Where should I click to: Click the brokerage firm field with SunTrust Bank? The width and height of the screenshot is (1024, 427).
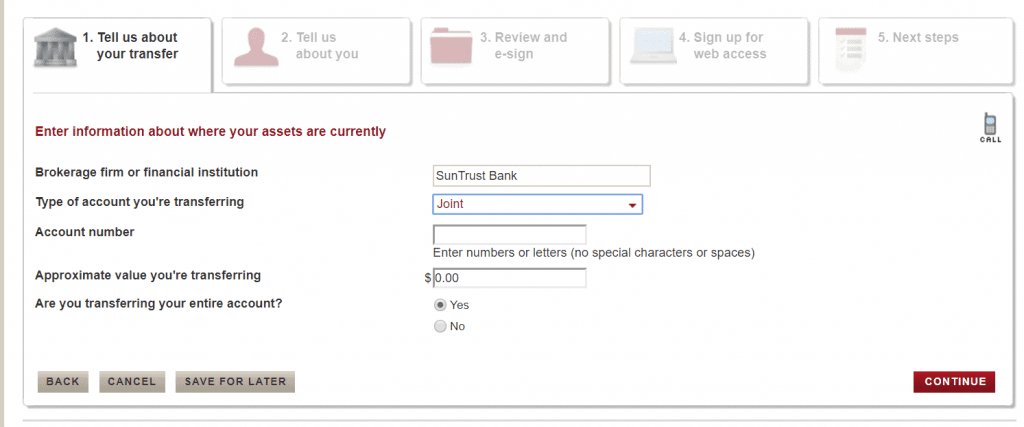point(541,176)
